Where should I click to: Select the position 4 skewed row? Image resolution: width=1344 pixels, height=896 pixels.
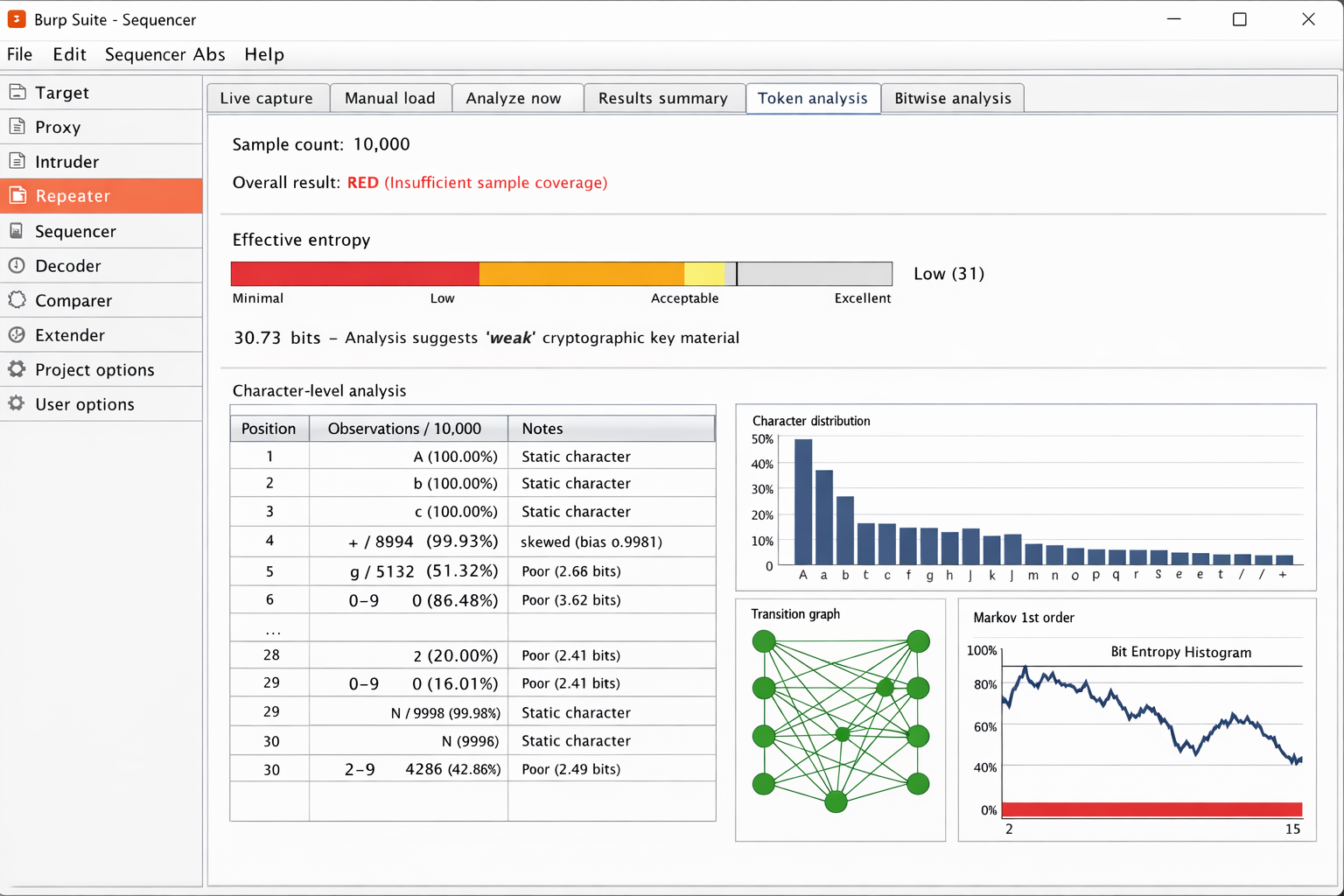(x=472, y=542)
